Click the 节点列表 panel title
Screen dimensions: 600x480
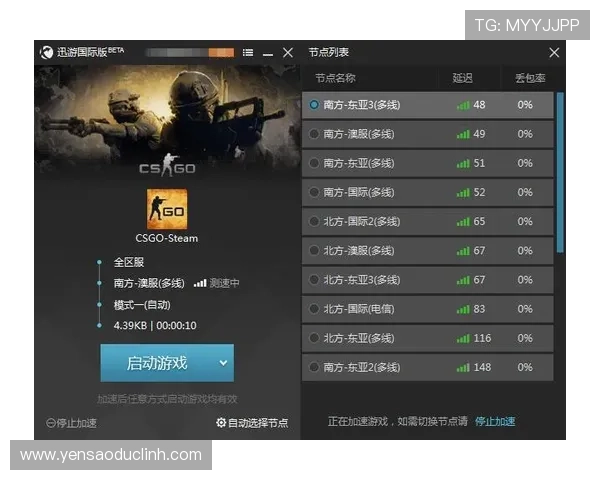[329, 52]
